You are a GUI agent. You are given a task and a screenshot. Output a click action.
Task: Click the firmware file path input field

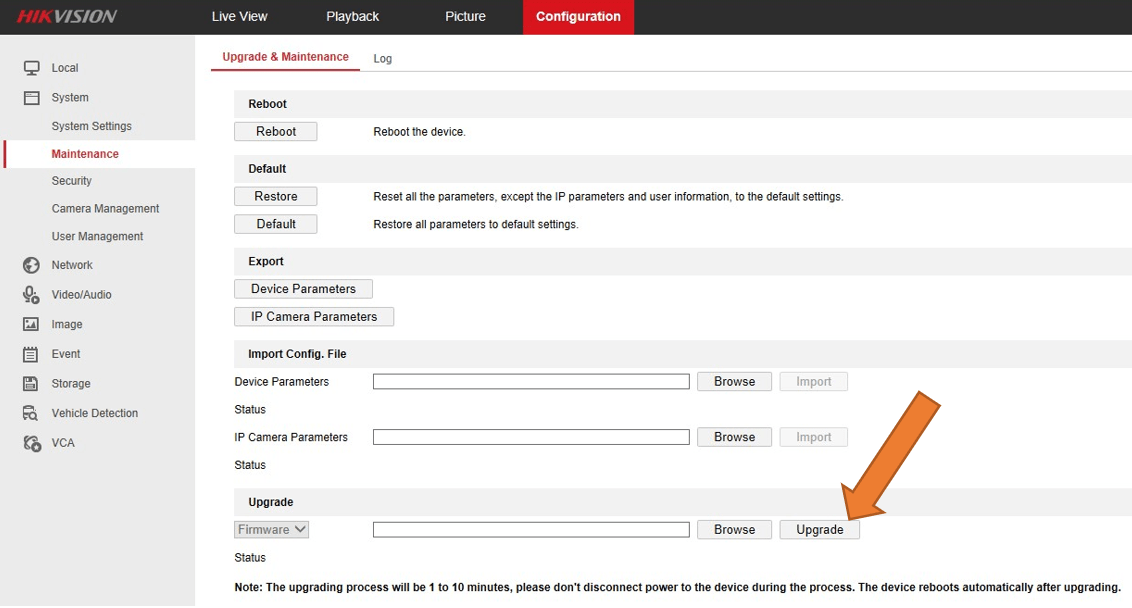(x=531, y=530)
